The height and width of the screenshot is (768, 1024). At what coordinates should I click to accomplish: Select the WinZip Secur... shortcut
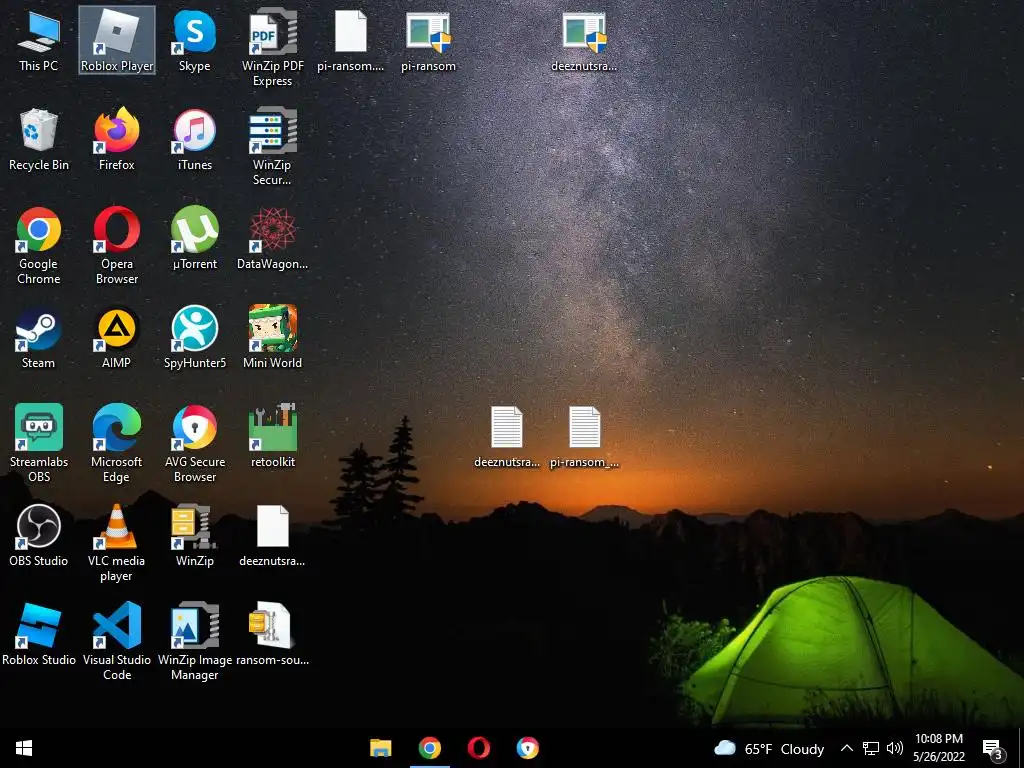tap(272, 146)
